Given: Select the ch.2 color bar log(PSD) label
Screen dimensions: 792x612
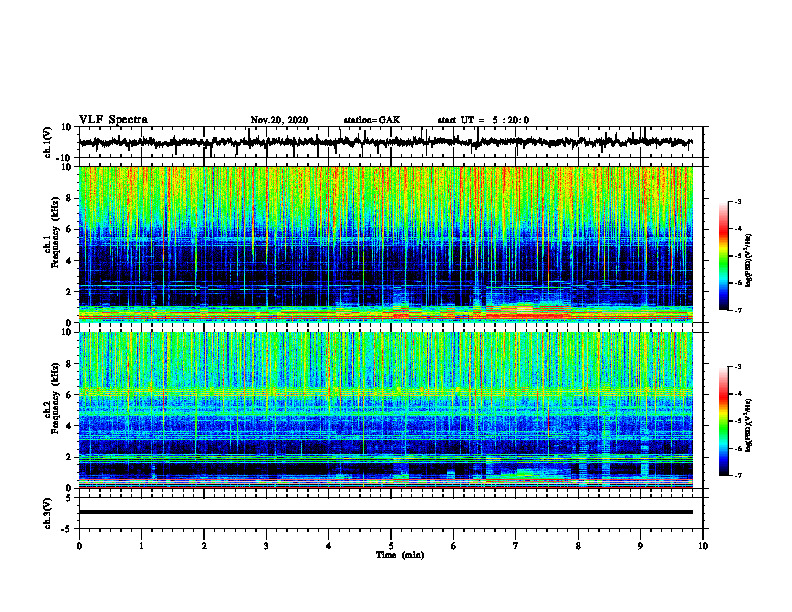Looking at the screenshot, I should click(x=748, y=425).
